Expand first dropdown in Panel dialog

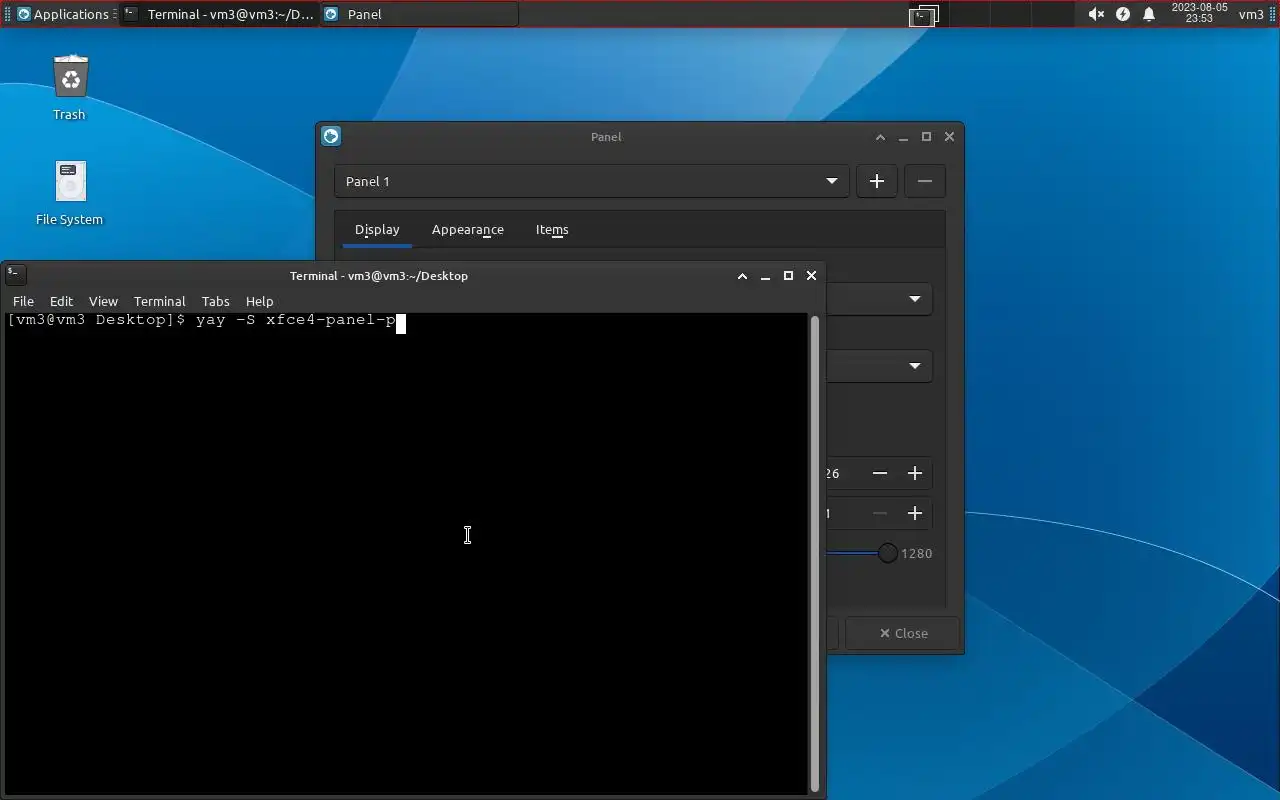880,299
